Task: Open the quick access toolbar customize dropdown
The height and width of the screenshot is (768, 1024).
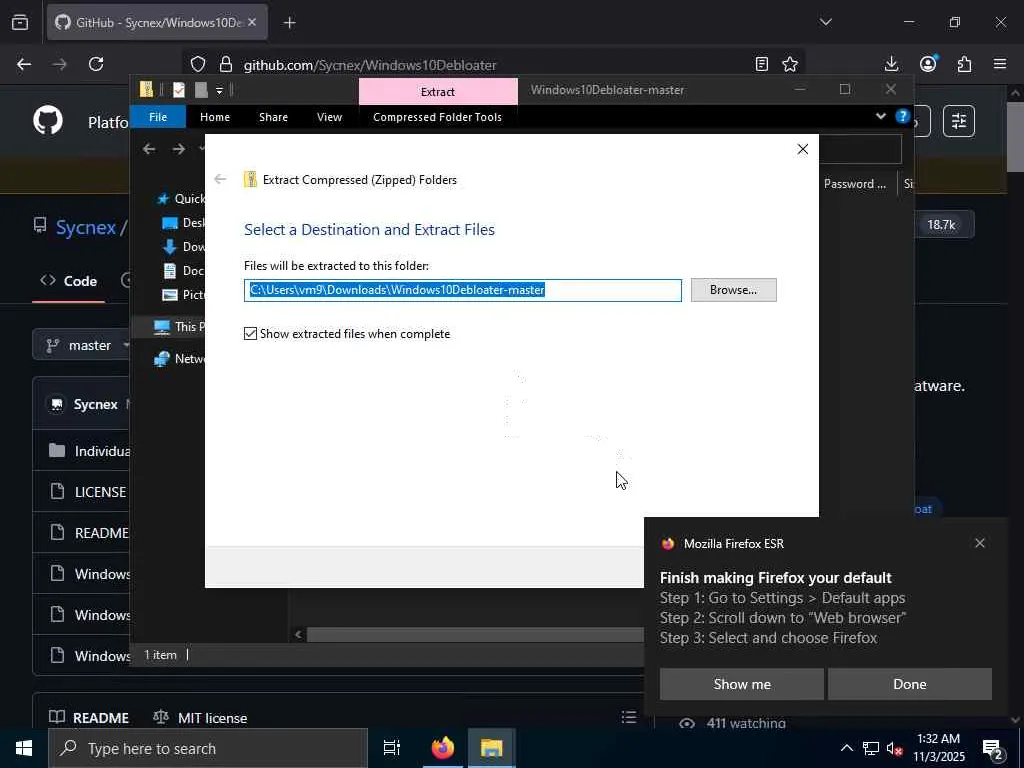Action: point(219,90)
